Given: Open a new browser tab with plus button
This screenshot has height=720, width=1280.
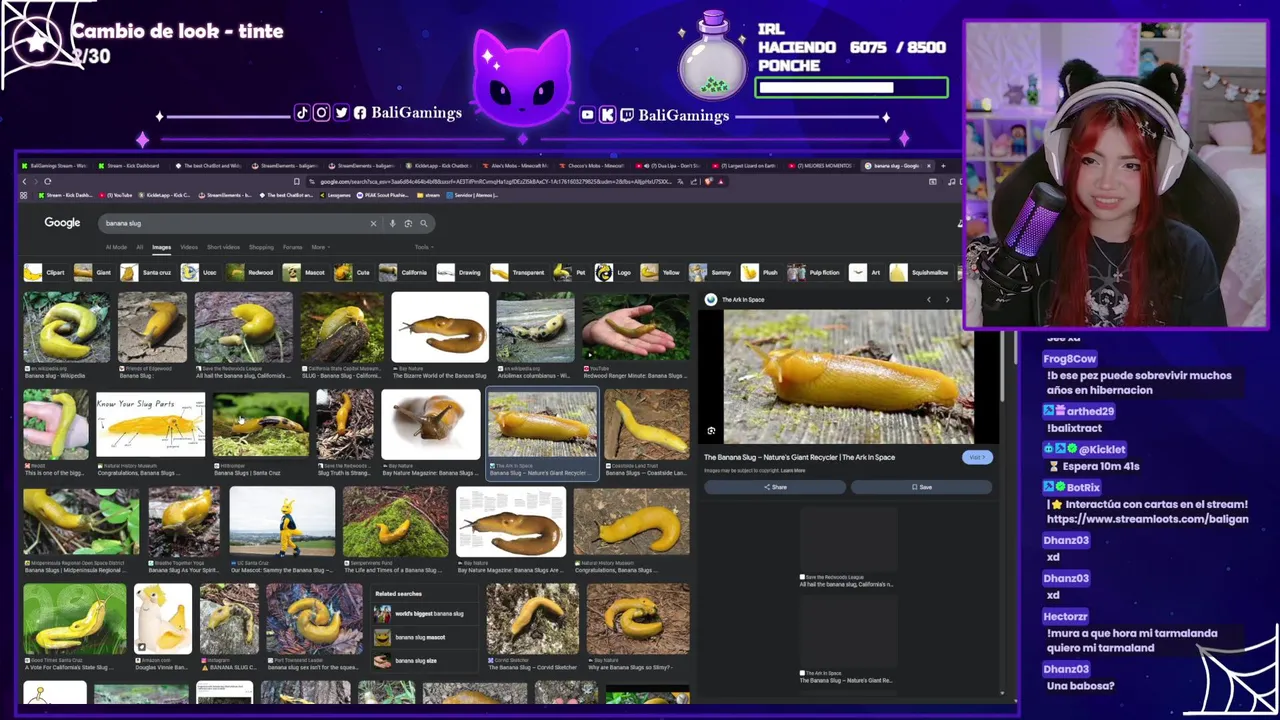Looking at the screenshot, I should pos(943,166).
